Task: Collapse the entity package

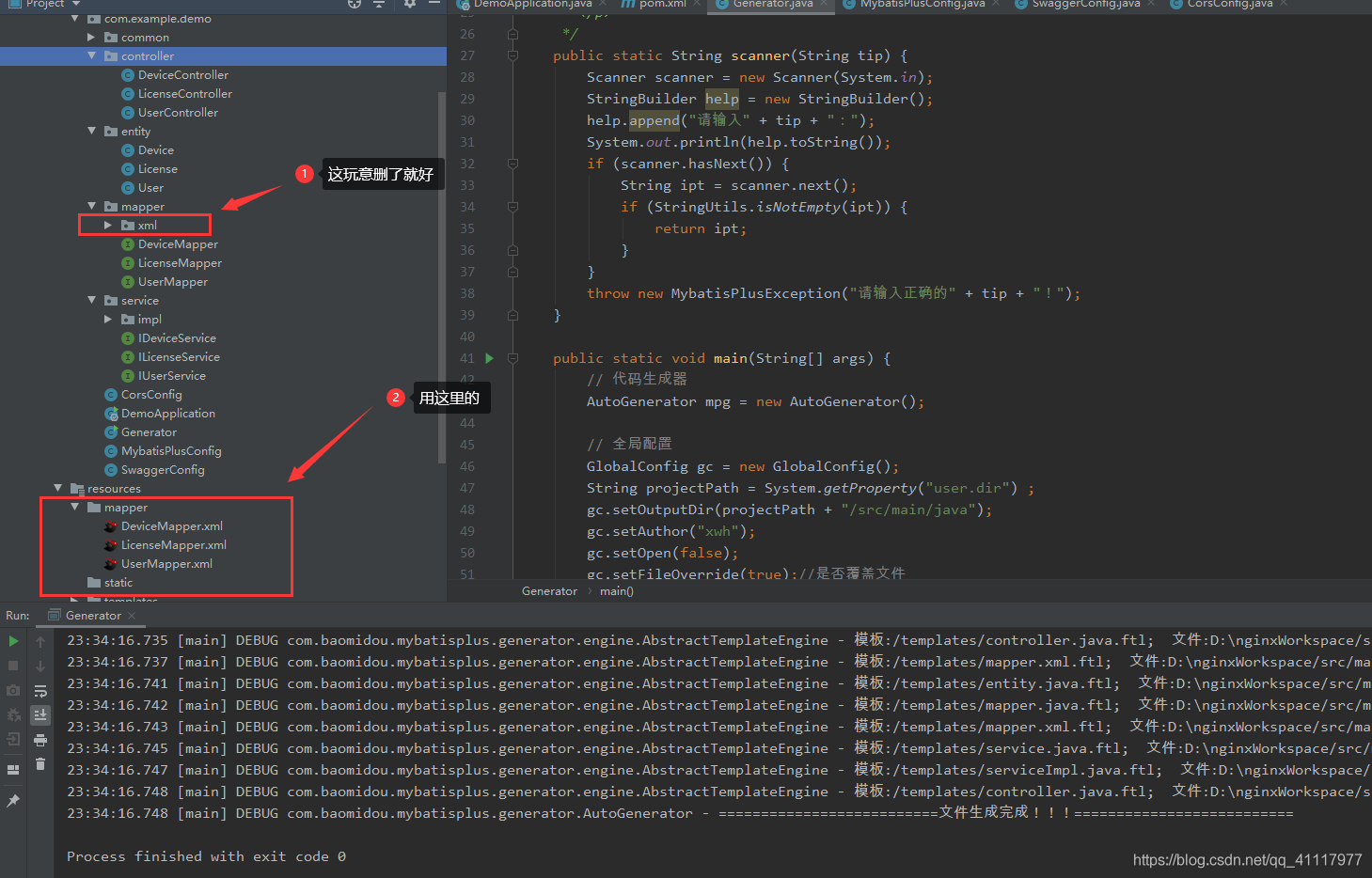Action: click(91, 132)
